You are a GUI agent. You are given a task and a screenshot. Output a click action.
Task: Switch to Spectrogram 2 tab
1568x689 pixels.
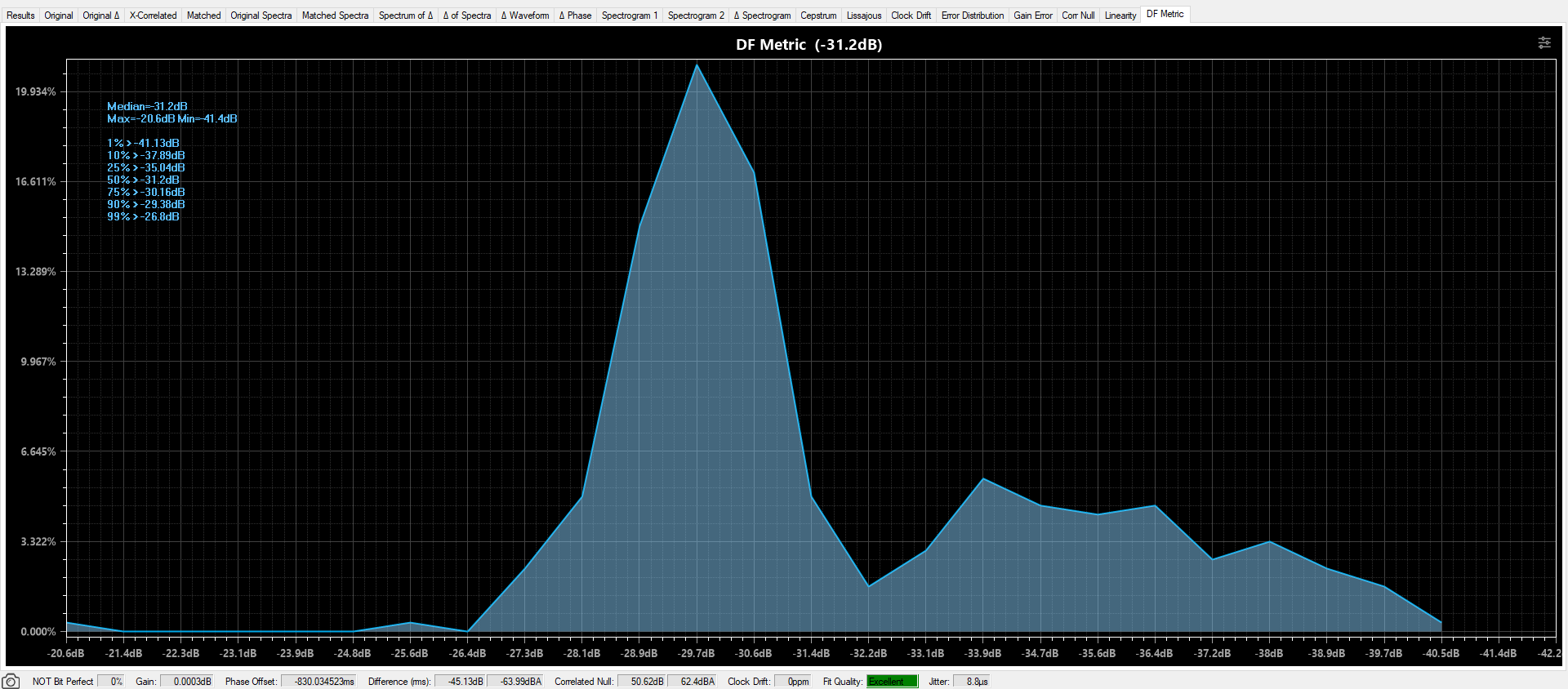point(696,16)
